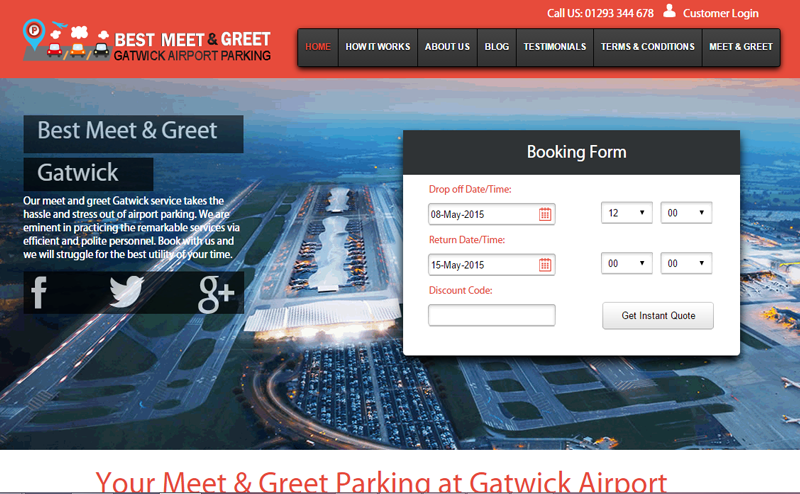800x494 pixels.
Task: Open the Testimonials menu item
Action: (x=555, y=47)
